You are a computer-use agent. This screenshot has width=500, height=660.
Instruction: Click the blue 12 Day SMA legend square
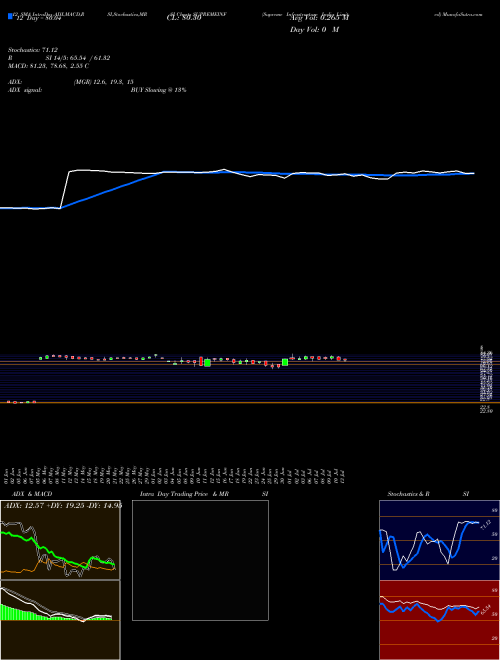[10, 17]
